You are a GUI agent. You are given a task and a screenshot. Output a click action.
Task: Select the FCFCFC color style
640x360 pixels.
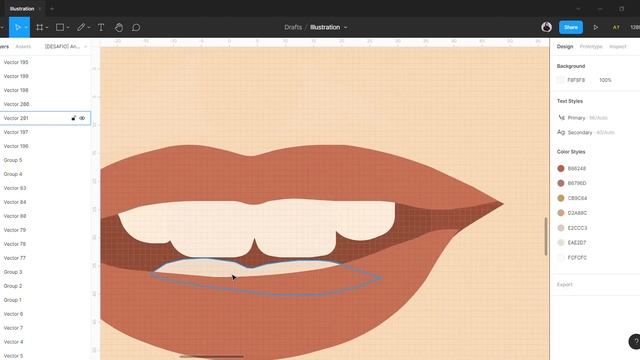572,258
